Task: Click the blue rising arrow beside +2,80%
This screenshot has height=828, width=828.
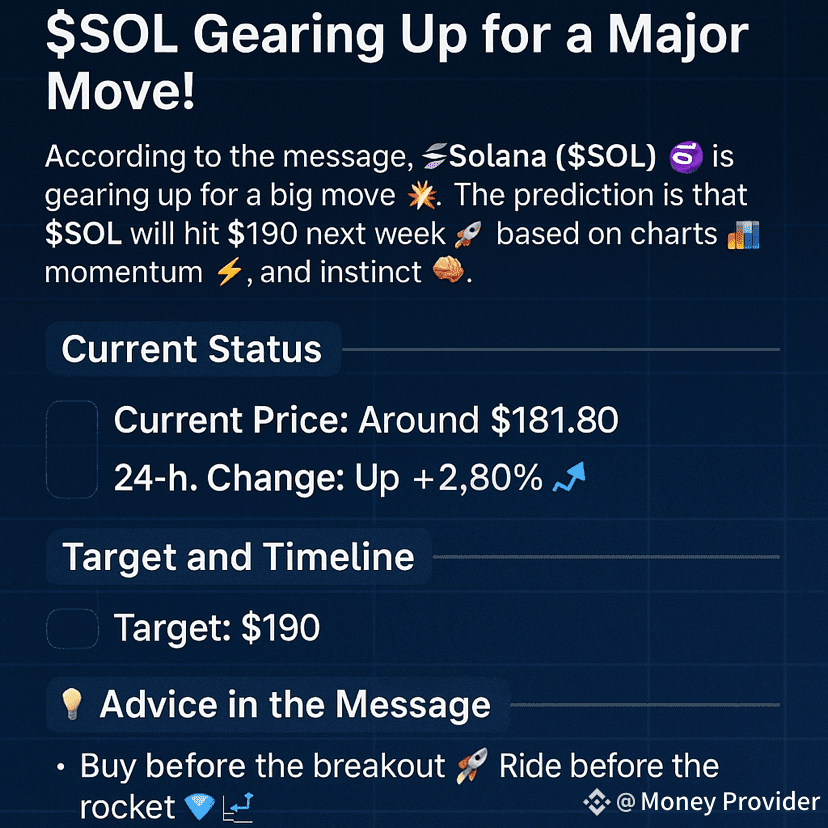Action: [x=569, y=477]
